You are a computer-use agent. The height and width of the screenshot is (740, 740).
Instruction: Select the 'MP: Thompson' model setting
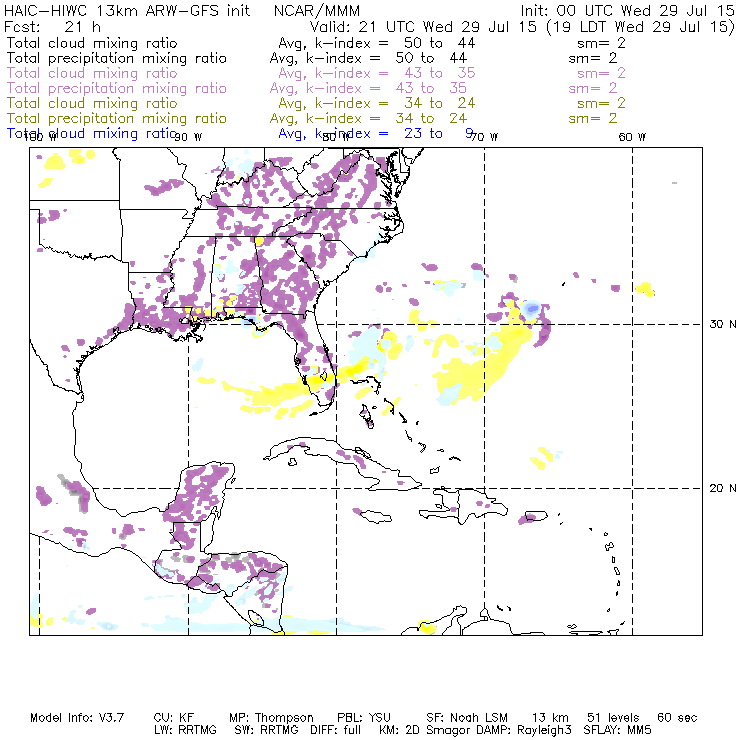pyautogui.click(x=271, y=718)
